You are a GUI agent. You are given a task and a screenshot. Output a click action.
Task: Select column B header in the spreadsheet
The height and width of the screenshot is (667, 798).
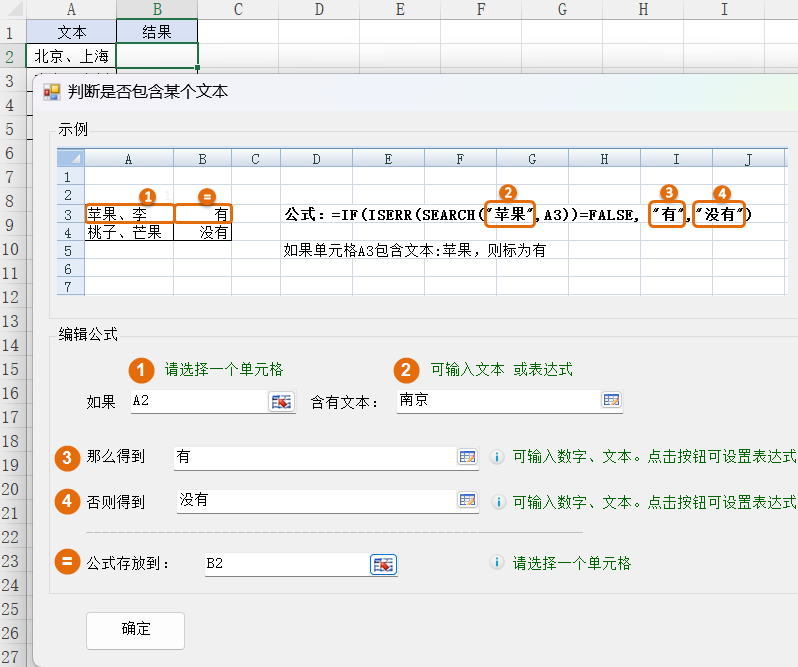click(157, 9)
